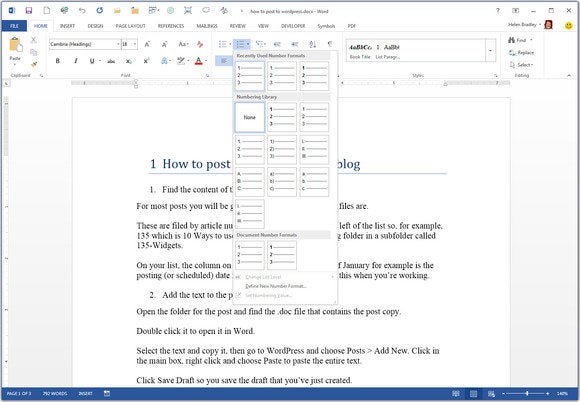This screenshot has height=402, width=580.
Task: Toggle left paragraph alignment
Action: tap(224, 61)
